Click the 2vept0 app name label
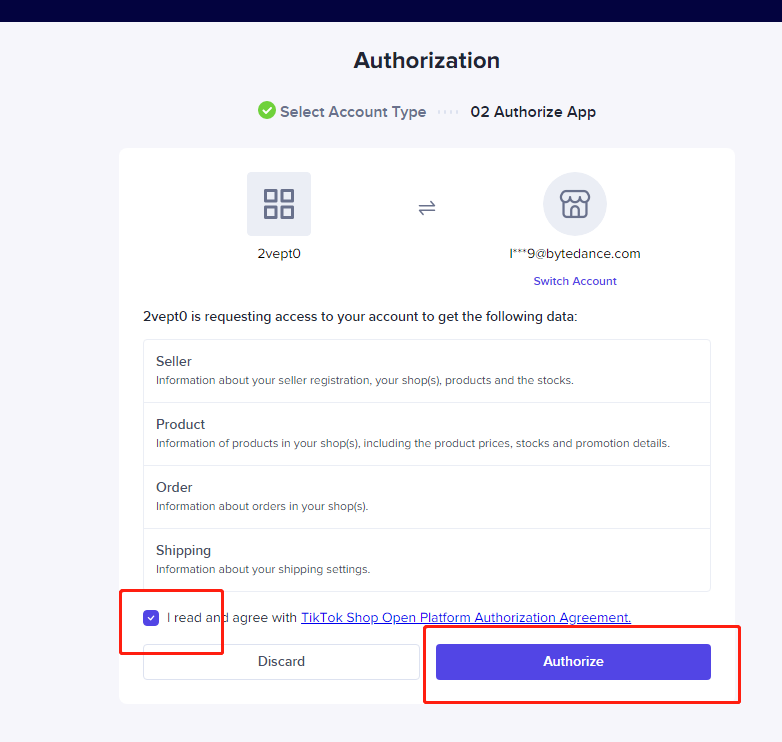The width and height of the screenshot is (782, 742). (279, 254)
